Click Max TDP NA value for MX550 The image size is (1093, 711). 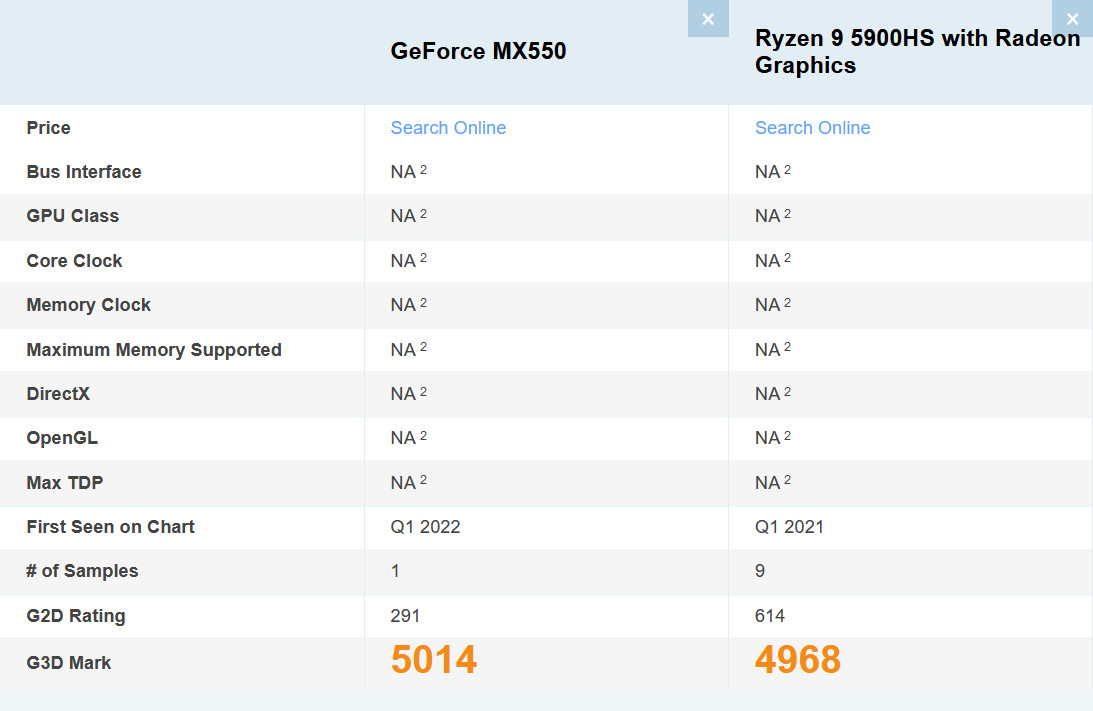point(408,482)
